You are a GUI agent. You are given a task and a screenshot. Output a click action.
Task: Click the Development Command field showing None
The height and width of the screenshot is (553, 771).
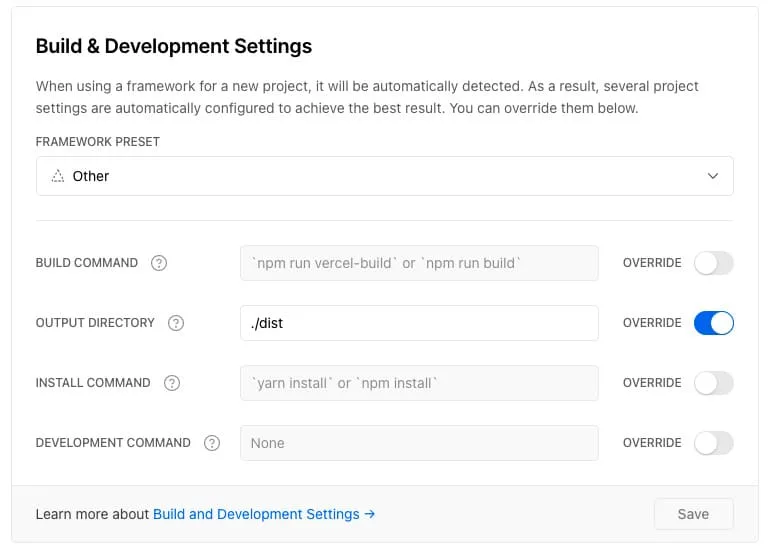(x=419, y=443)
